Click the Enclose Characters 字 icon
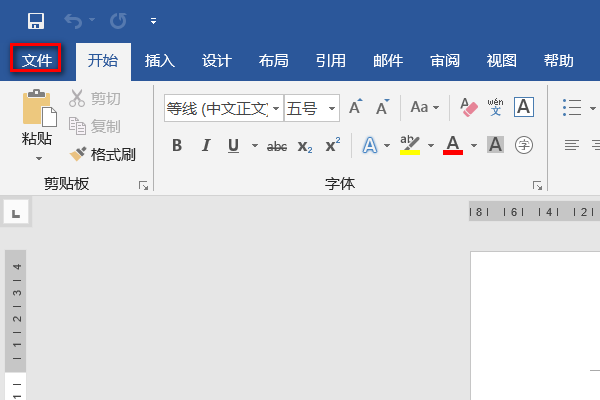Image resolution: width=600 pixels, height=400 pixels. (x=524, y=145)
